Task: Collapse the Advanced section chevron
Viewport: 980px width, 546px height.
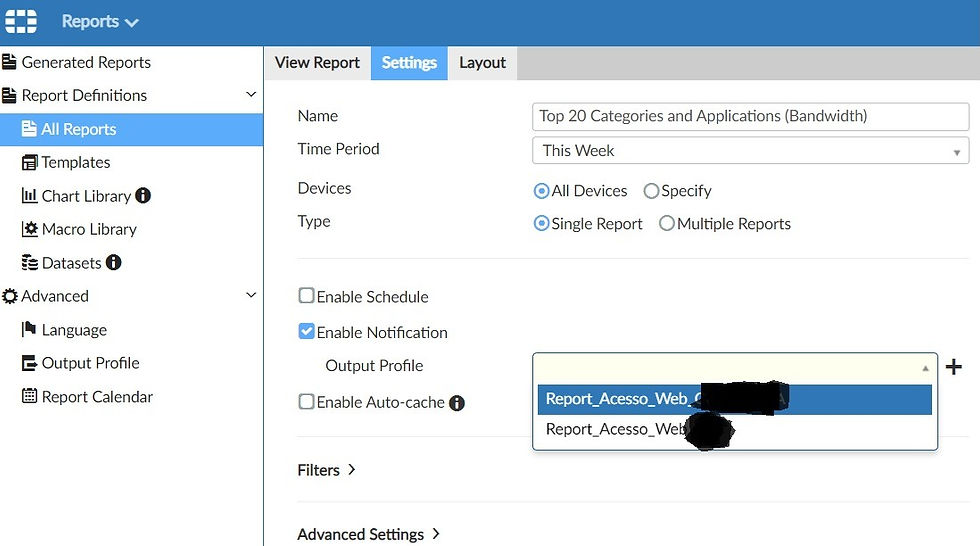Action: (x=251, y=295)
